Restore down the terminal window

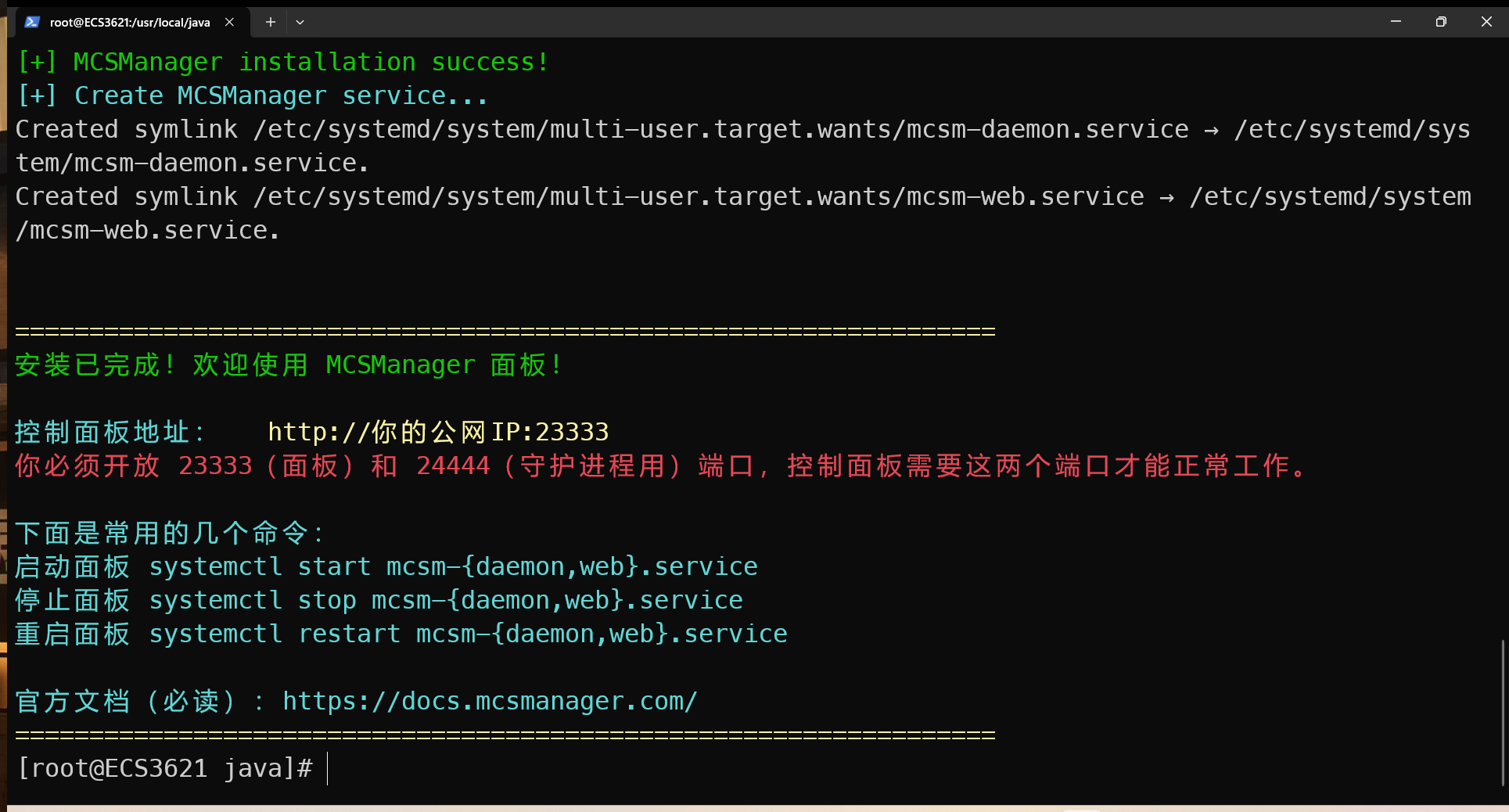point(1441,22)
